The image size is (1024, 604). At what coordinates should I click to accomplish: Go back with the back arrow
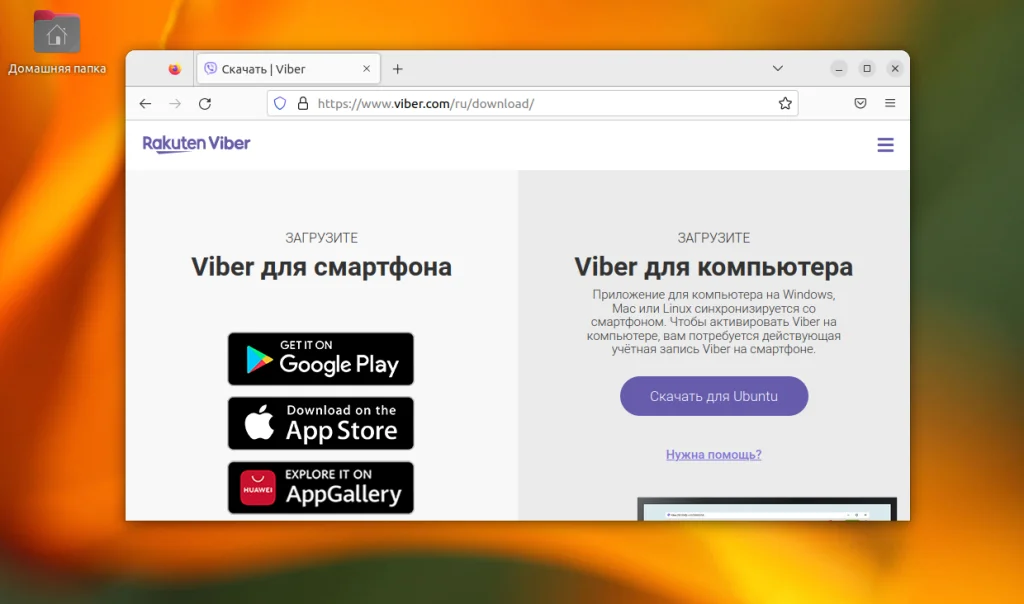(x=145, y=103)
